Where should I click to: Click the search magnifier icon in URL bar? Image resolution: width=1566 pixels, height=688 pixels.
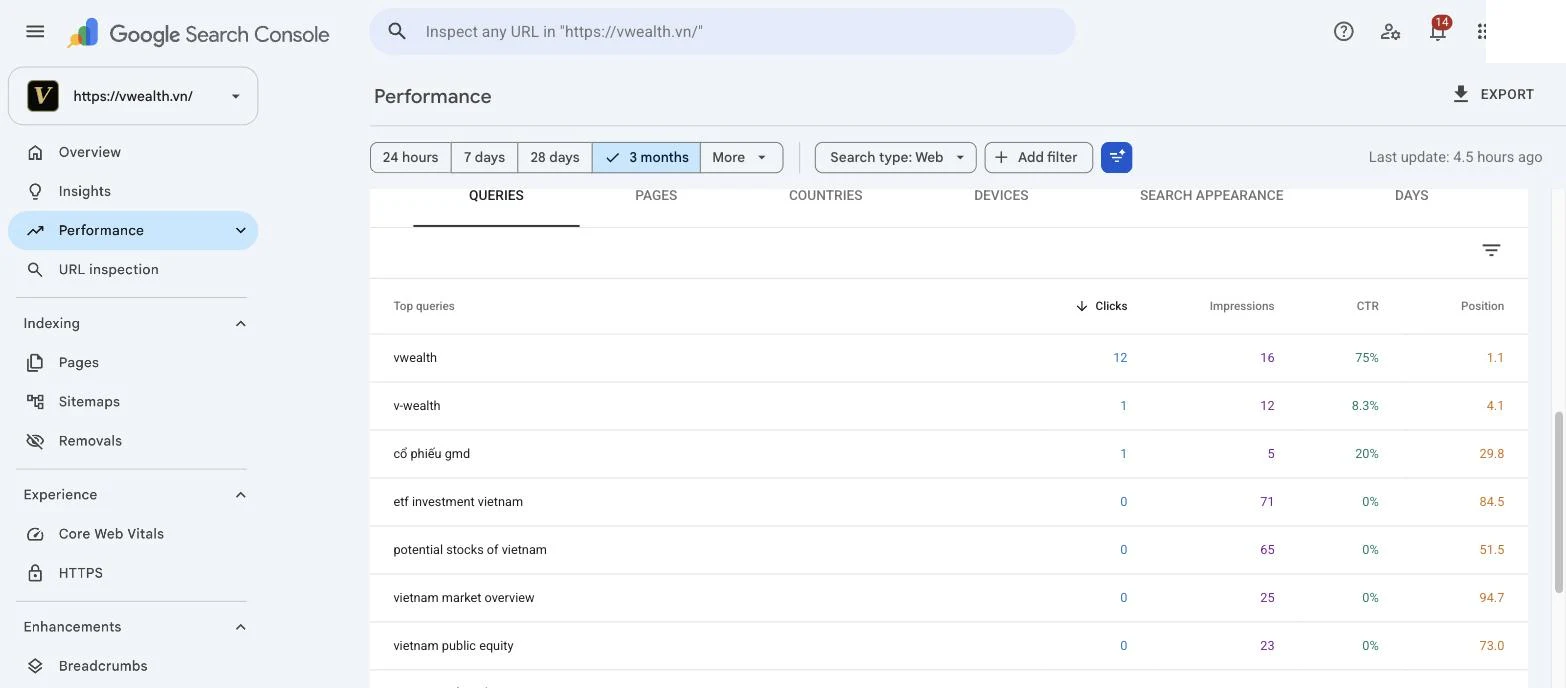tap(397, 31)
